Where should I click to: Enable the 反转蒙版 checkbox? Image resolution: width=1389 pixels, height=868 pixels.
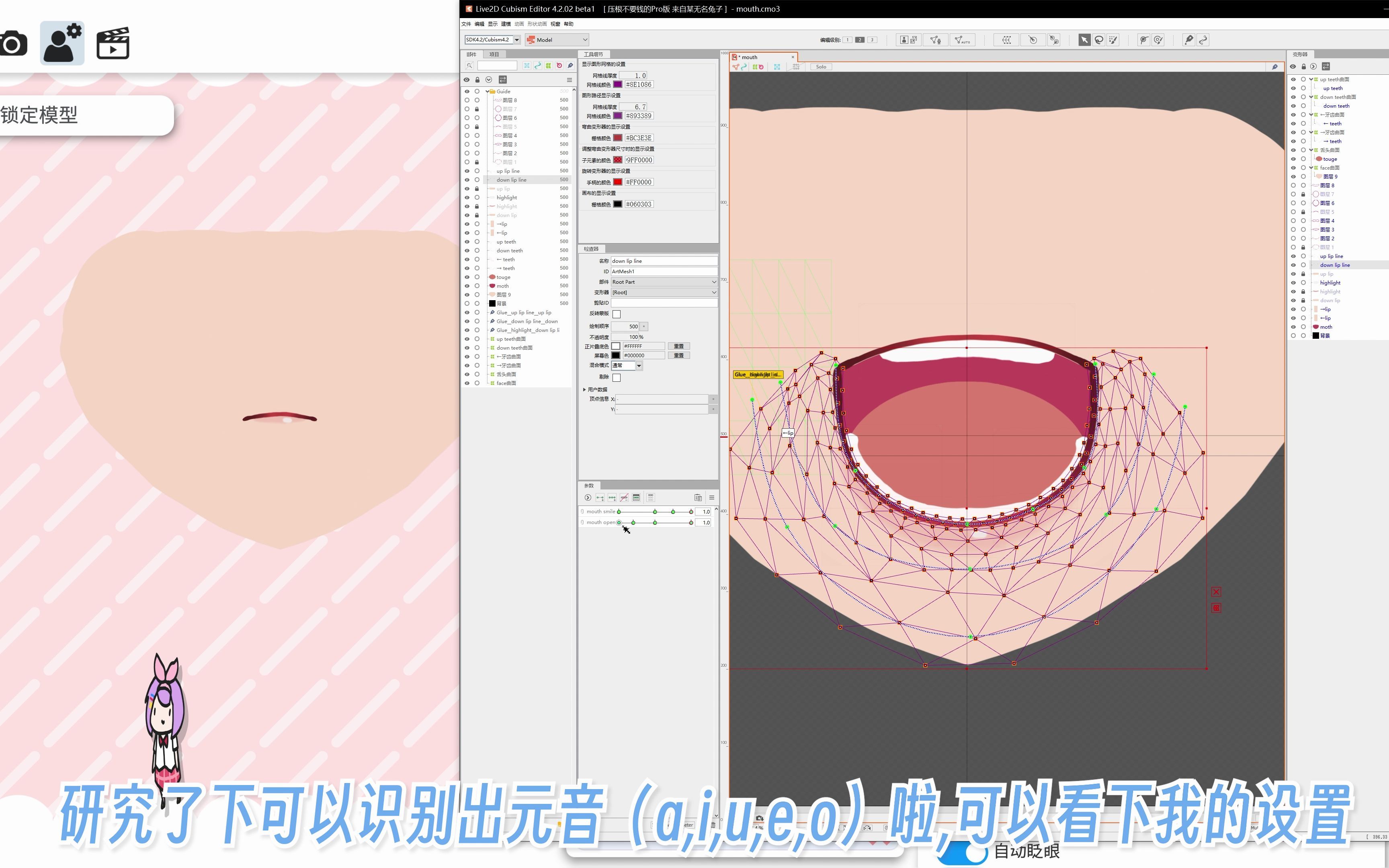[617, 314]
